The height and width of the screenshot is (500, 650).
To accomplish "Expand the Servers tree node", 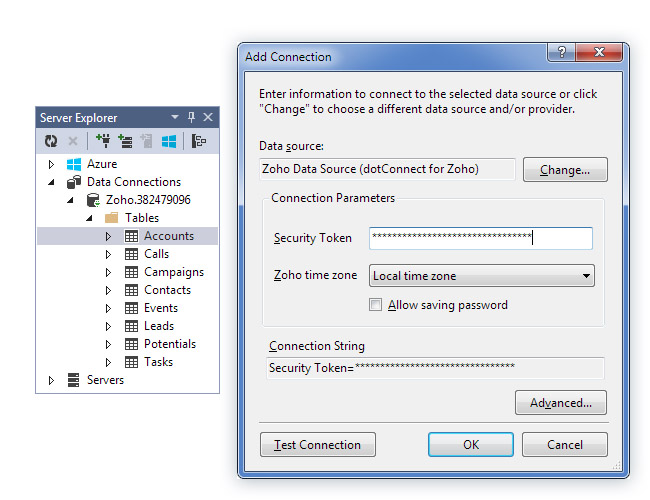I will pyautogui.click(x=51, y=380).
